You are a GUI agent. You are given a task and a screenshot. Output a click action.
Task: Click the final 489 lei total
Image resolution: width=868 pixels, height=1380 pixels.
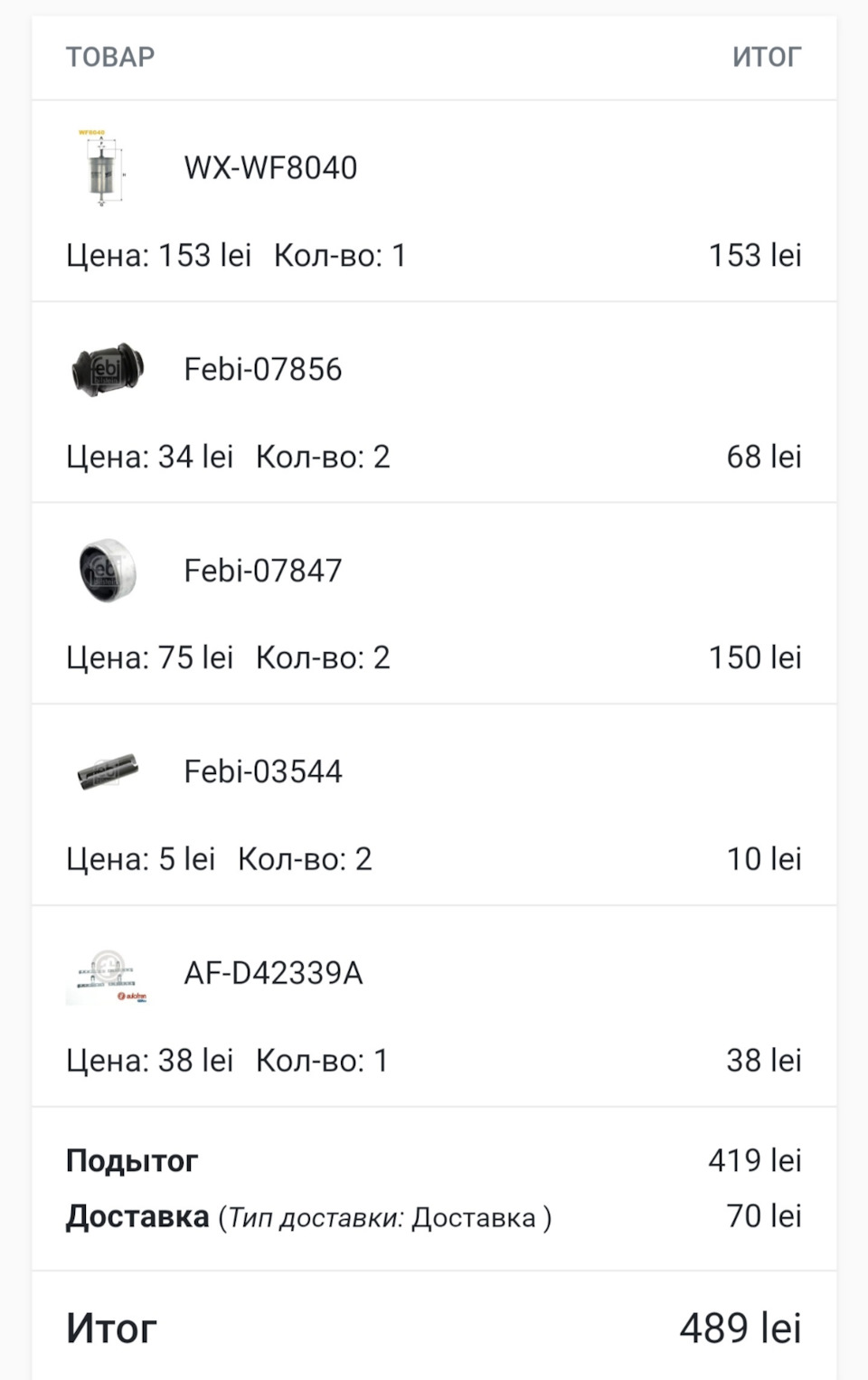[x=741, y=1328]
